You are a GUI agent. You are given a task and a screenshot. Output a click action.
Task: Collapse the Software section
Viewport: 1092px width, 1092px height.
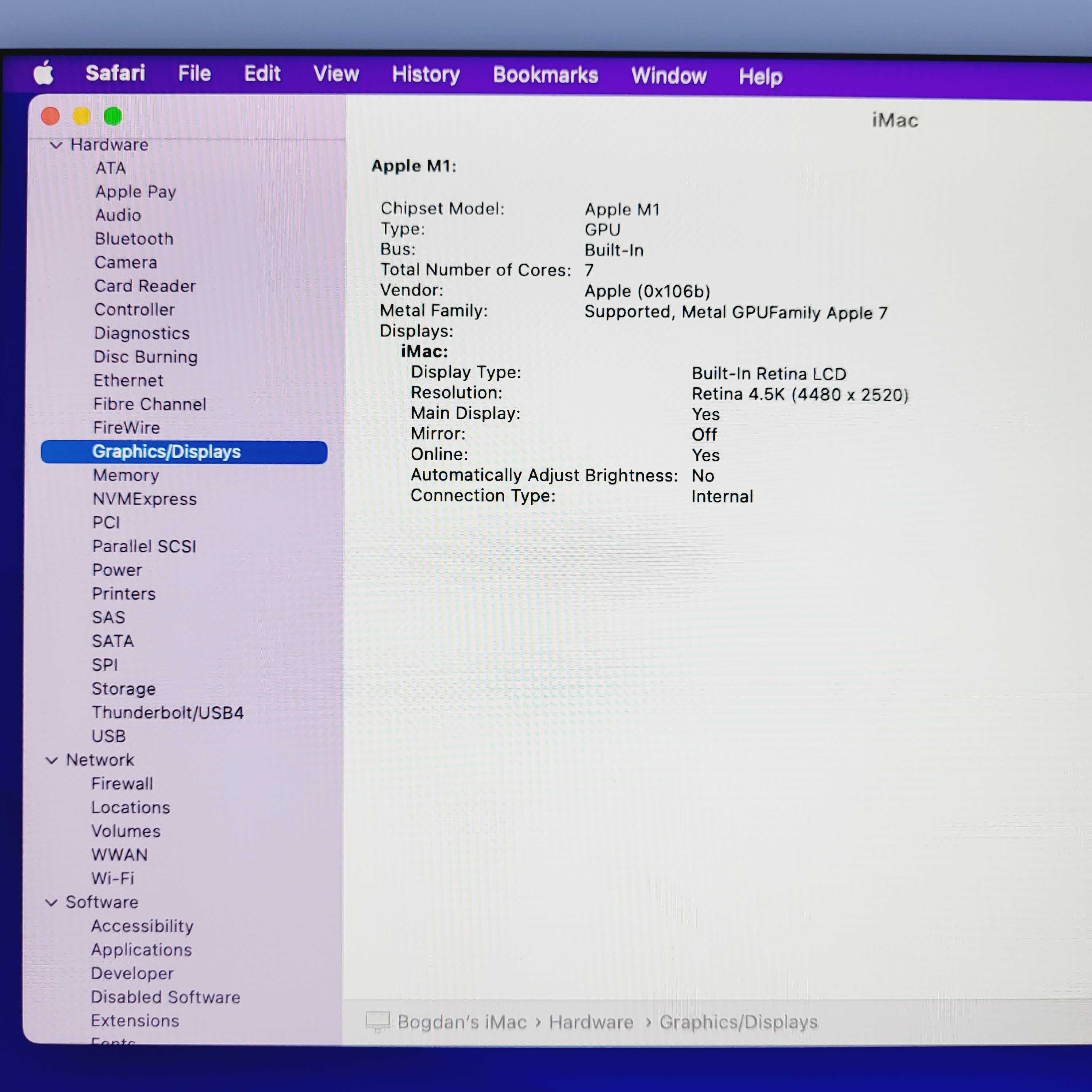(x=51, y=903)
